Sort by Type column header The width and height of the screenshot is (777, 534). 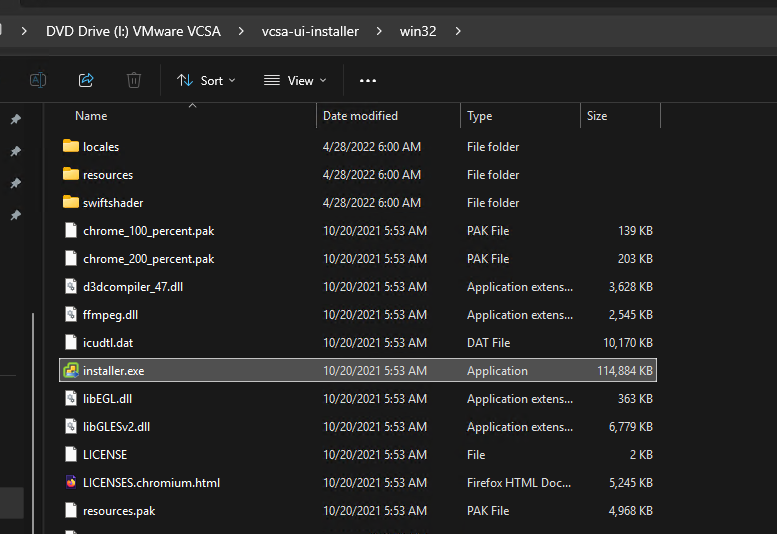pos(480,116)
